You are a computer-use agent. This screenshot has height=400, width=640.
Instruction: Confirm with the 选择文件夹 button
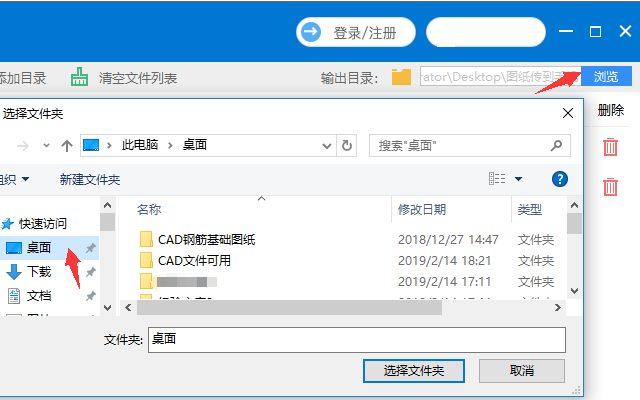pos(414,371)
